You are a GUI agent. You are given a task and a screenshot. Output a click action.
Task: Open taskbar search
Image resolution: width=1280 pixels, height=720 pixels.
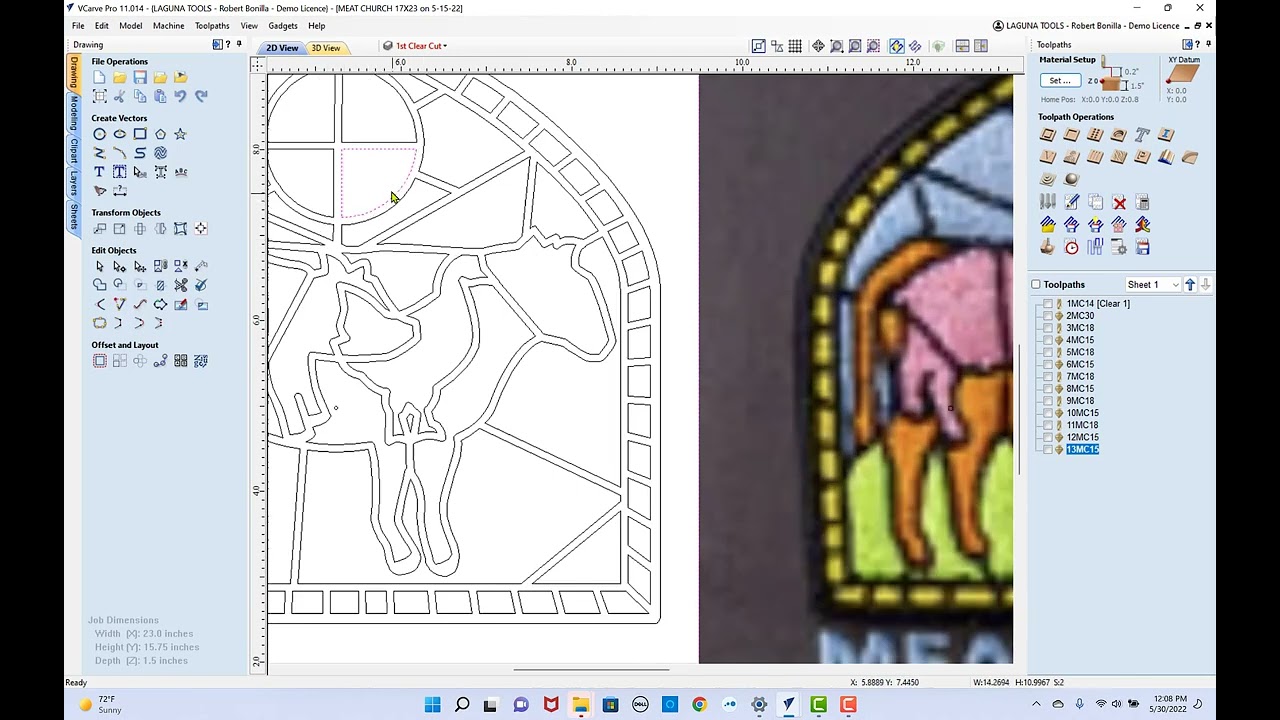click(462, 705)
